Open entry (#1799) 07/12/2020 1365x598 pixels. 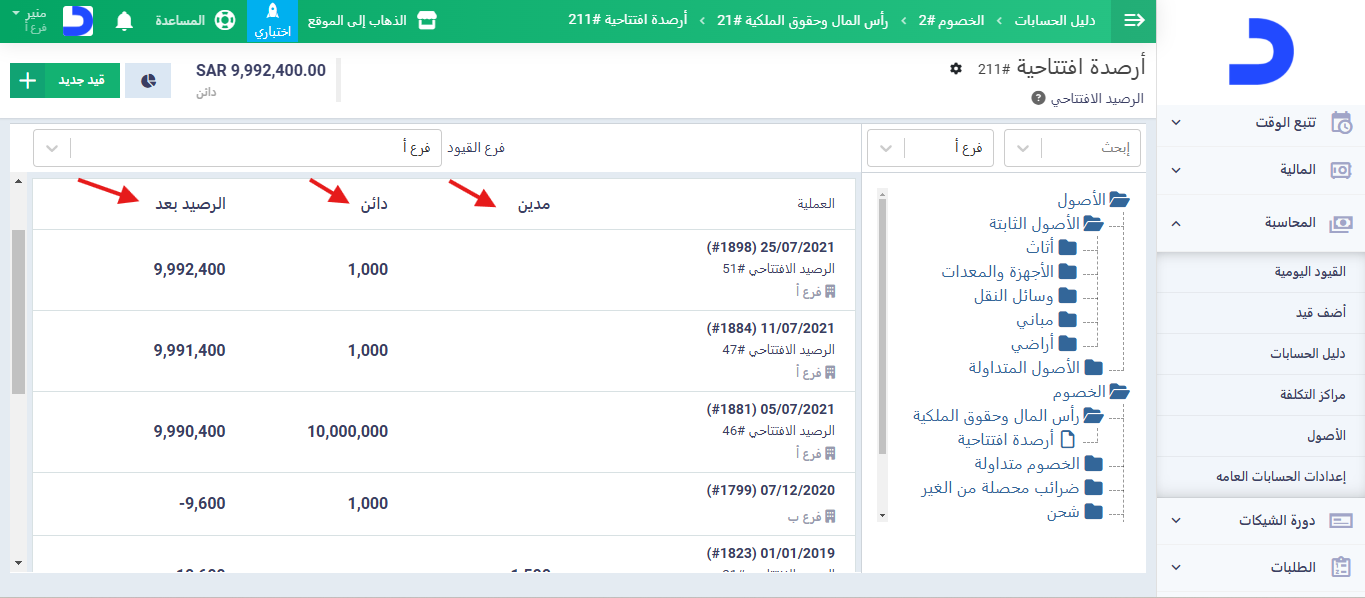click(771, 490)
